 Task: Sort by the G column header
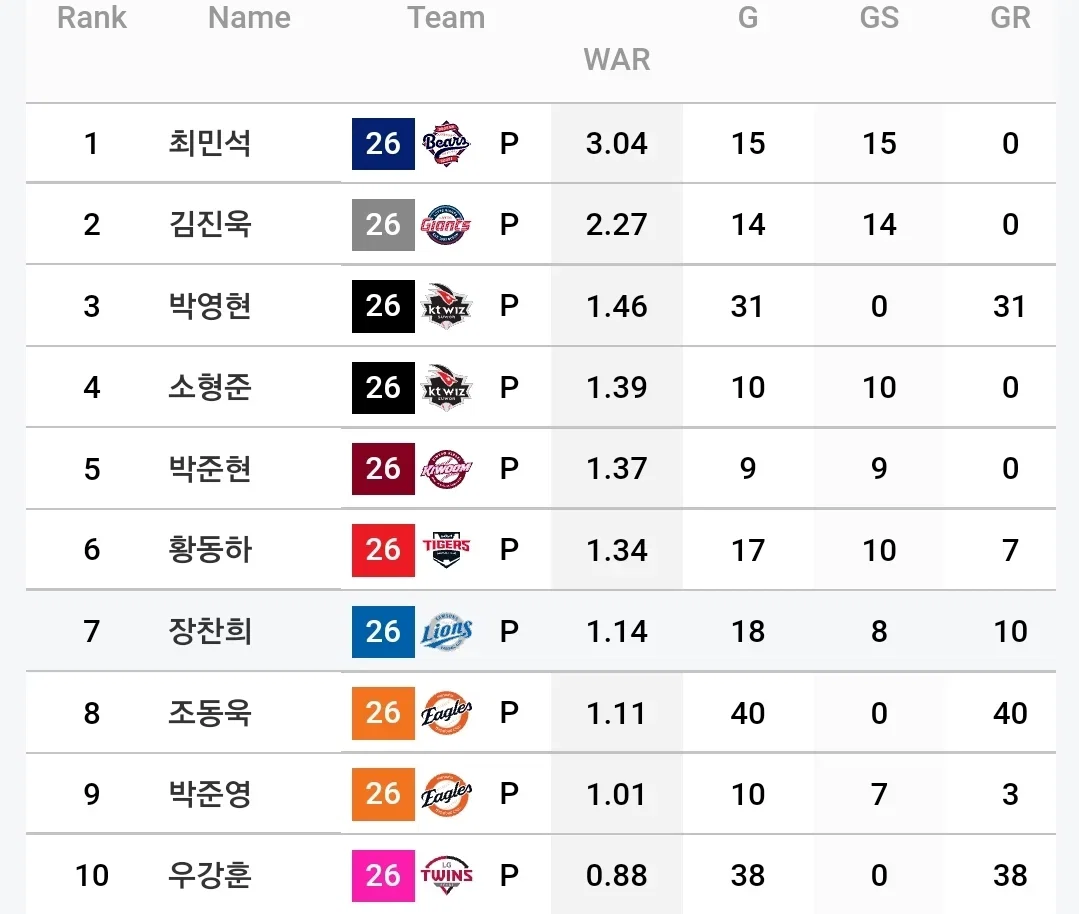[748, 17]
